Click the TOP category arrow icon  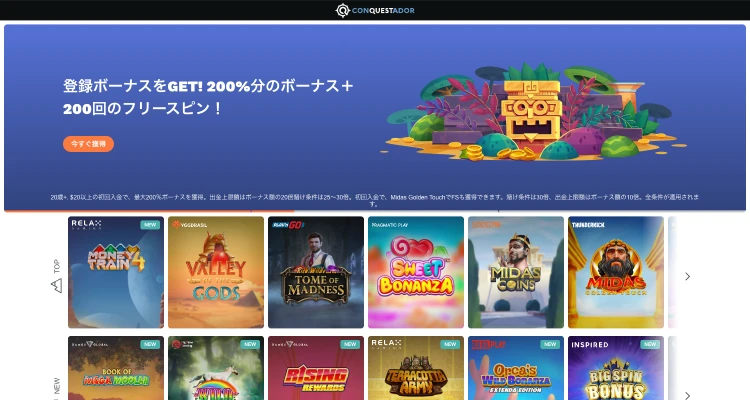[56, 286]
